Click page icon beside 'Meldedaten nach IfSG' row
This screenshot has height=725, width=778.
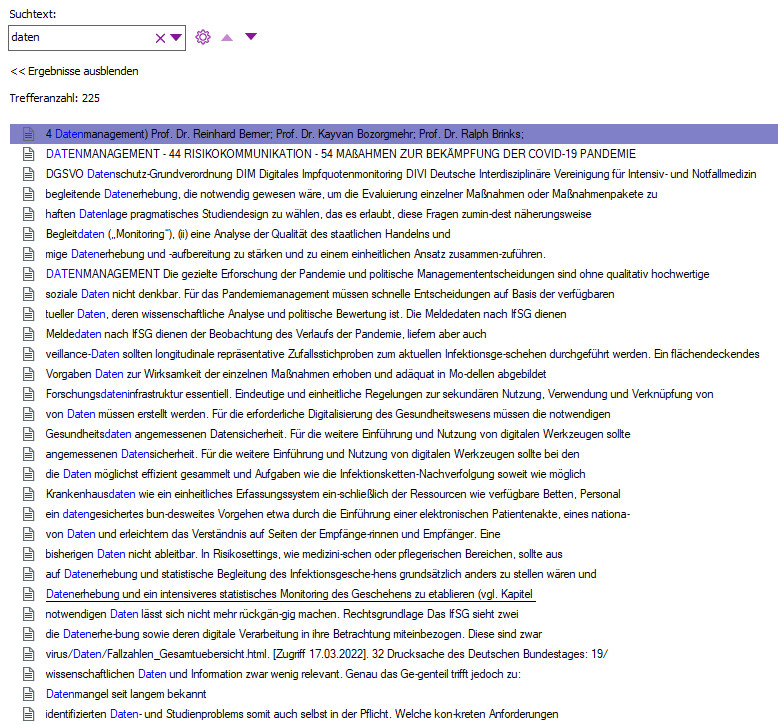(29, 334)
